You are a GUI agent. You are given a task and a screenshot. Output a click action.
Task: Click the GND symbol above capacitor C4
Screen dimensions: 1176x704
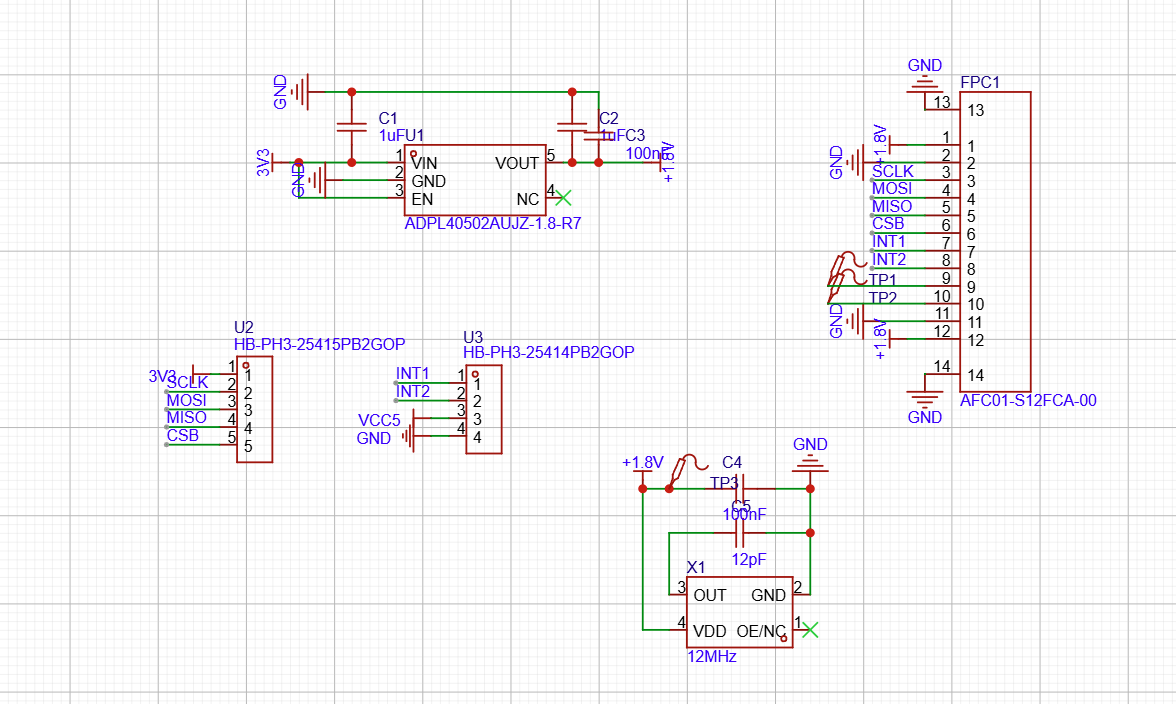[810, 464]
